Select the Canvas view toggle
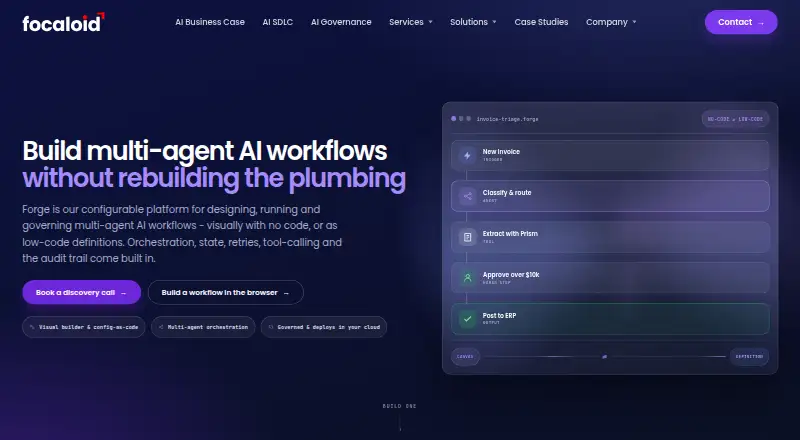This screenshot has width=800, height=440. click(465, 357)
